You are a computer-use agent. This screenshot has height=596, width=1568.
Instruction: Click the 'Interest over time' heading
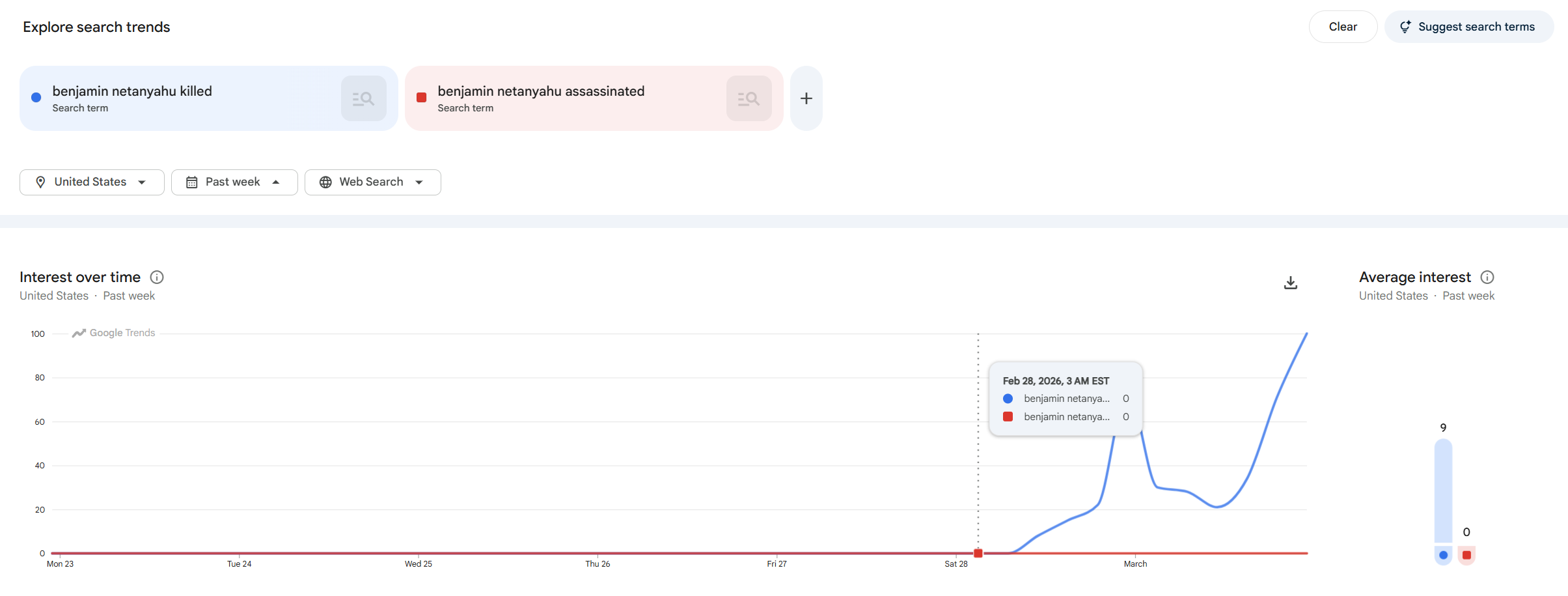click(x=80, y=277)
